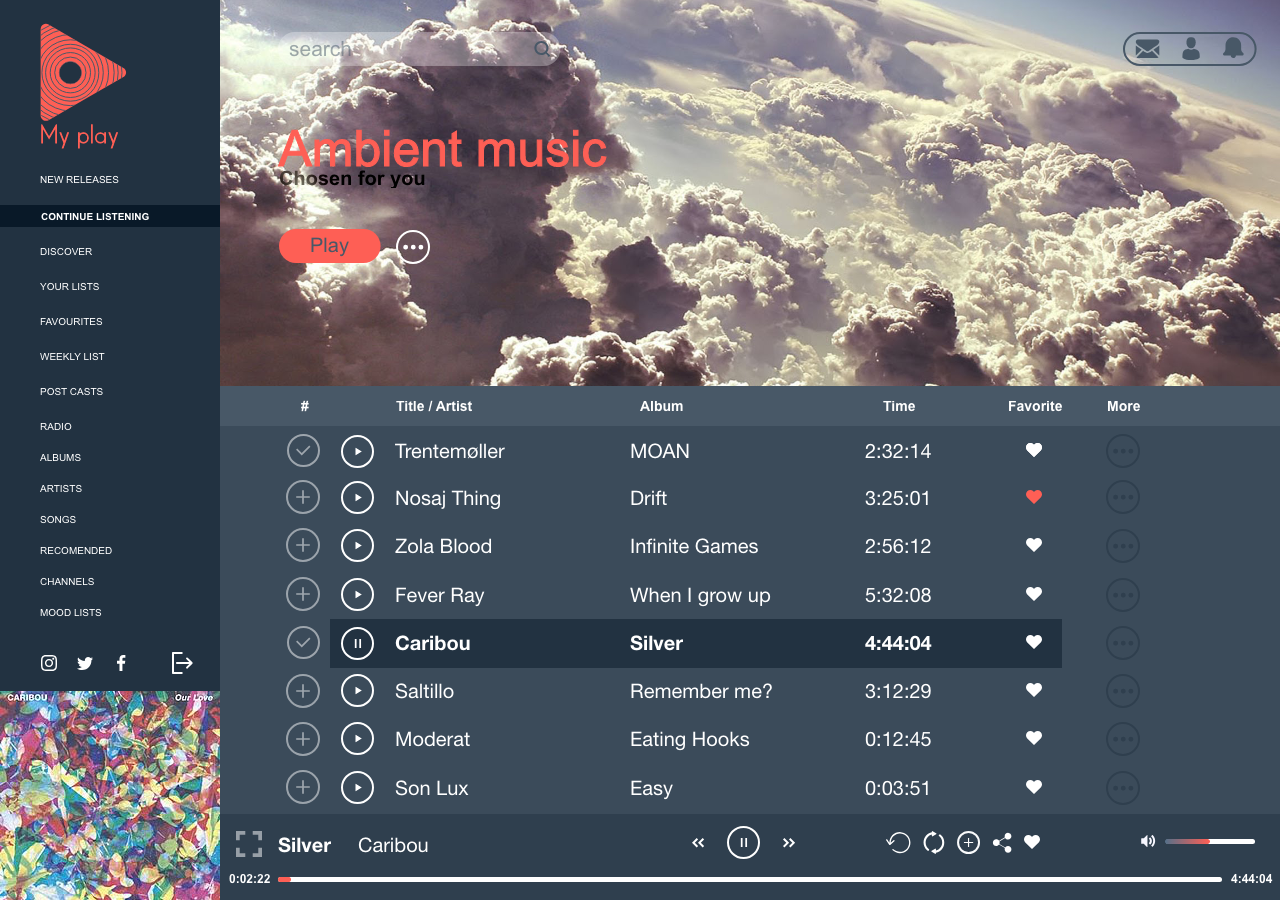Mute with the speaker volume icon
Image resolution: width=1280 pixels, height=900 pixels.
click(1148, 841)
